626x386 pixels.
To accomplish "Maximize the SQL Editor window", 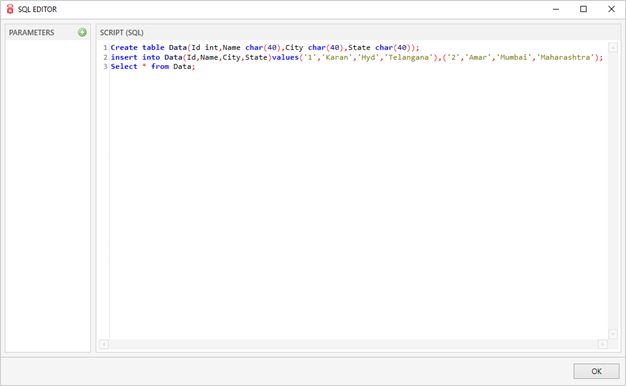I will (x=583, y=9).
